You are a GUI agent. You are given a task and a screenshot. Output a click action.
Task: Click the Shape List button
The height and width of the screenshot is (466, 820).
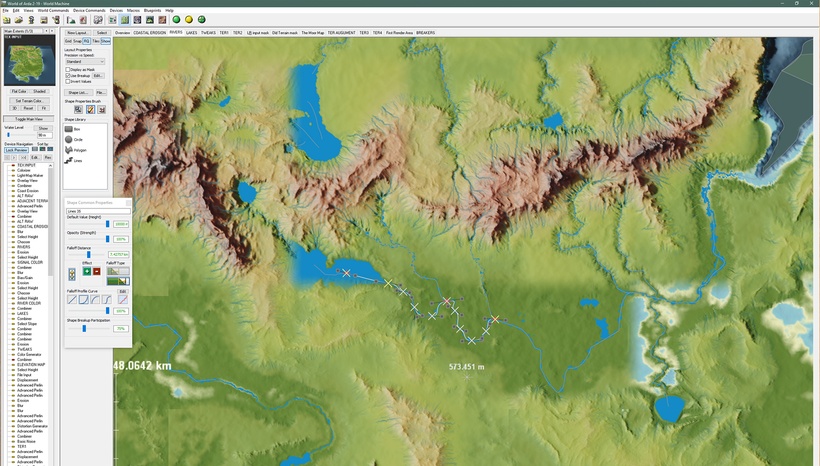(x=78, y=93)
